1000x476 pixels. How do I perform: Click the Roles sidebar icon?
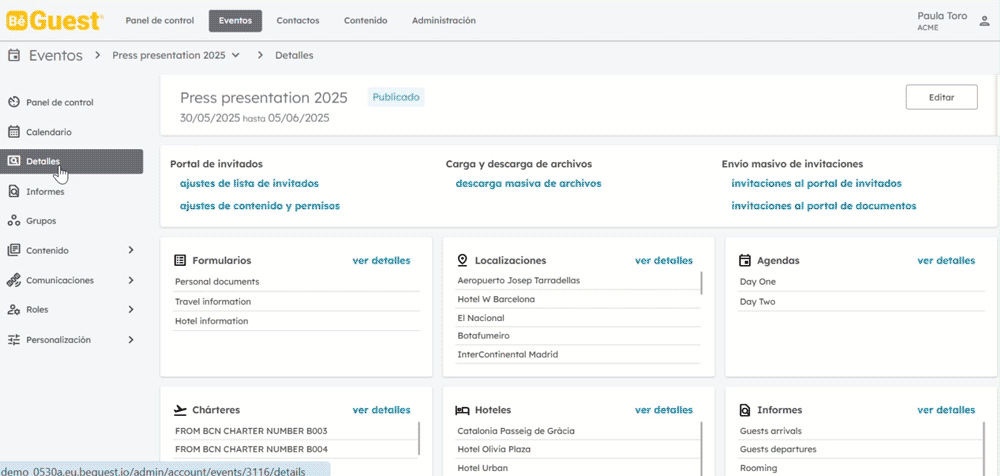point(14,309)
